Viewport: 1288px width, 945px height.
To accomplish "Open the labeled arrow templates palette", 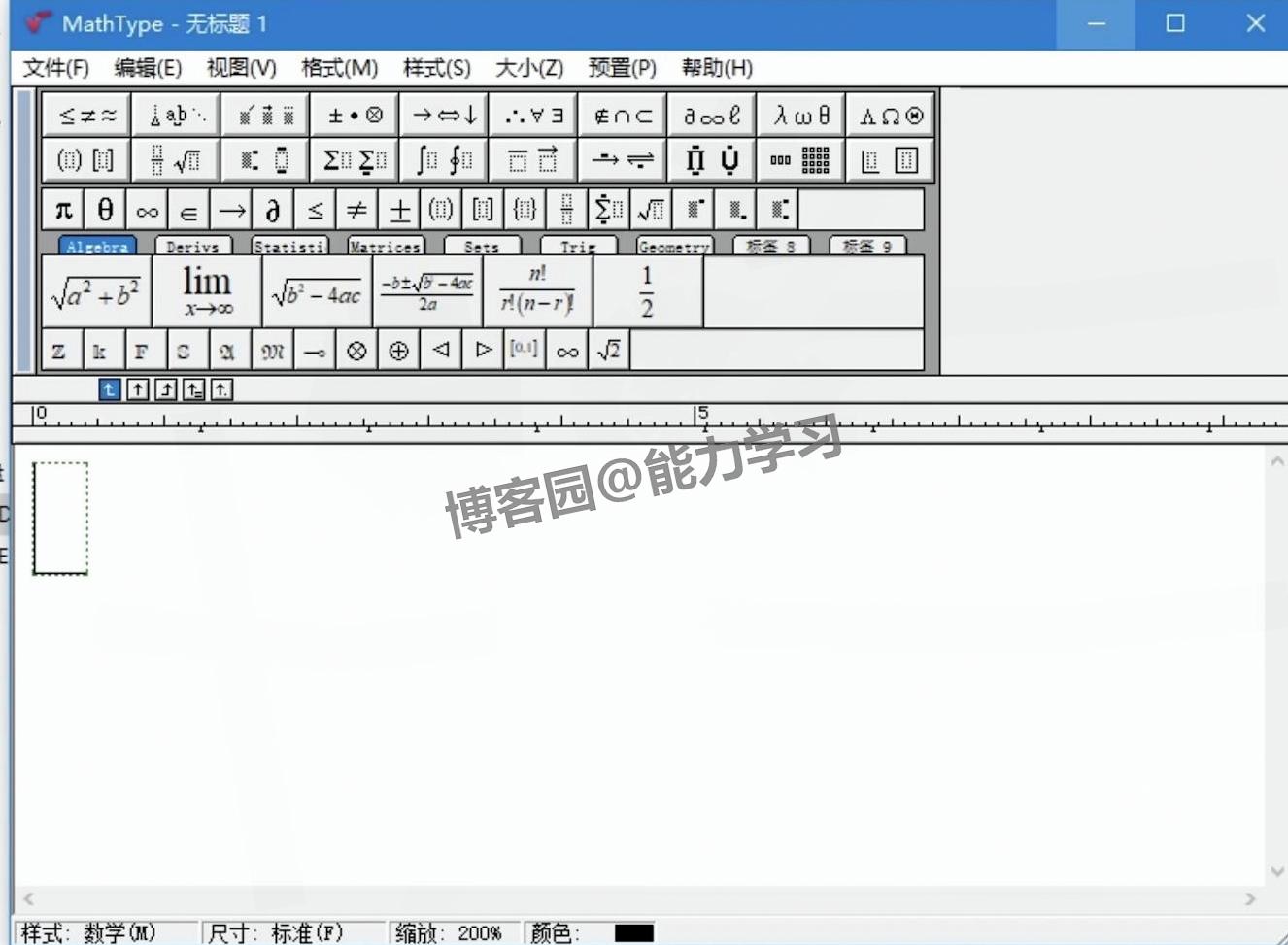I will pyautogui.click(x=624, y=160).
